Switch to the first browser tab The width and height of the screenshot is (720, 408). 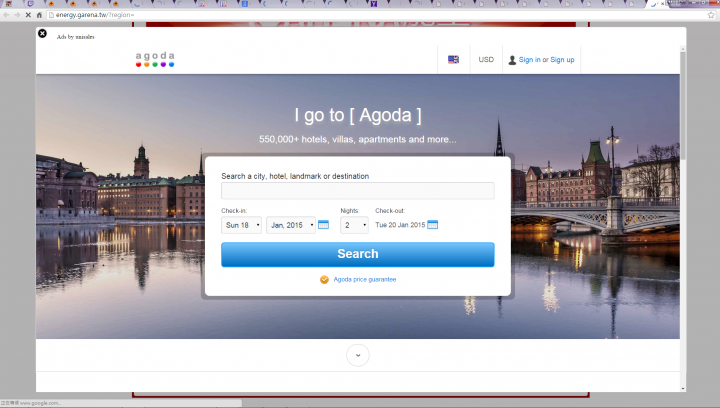tap(8, 4)
